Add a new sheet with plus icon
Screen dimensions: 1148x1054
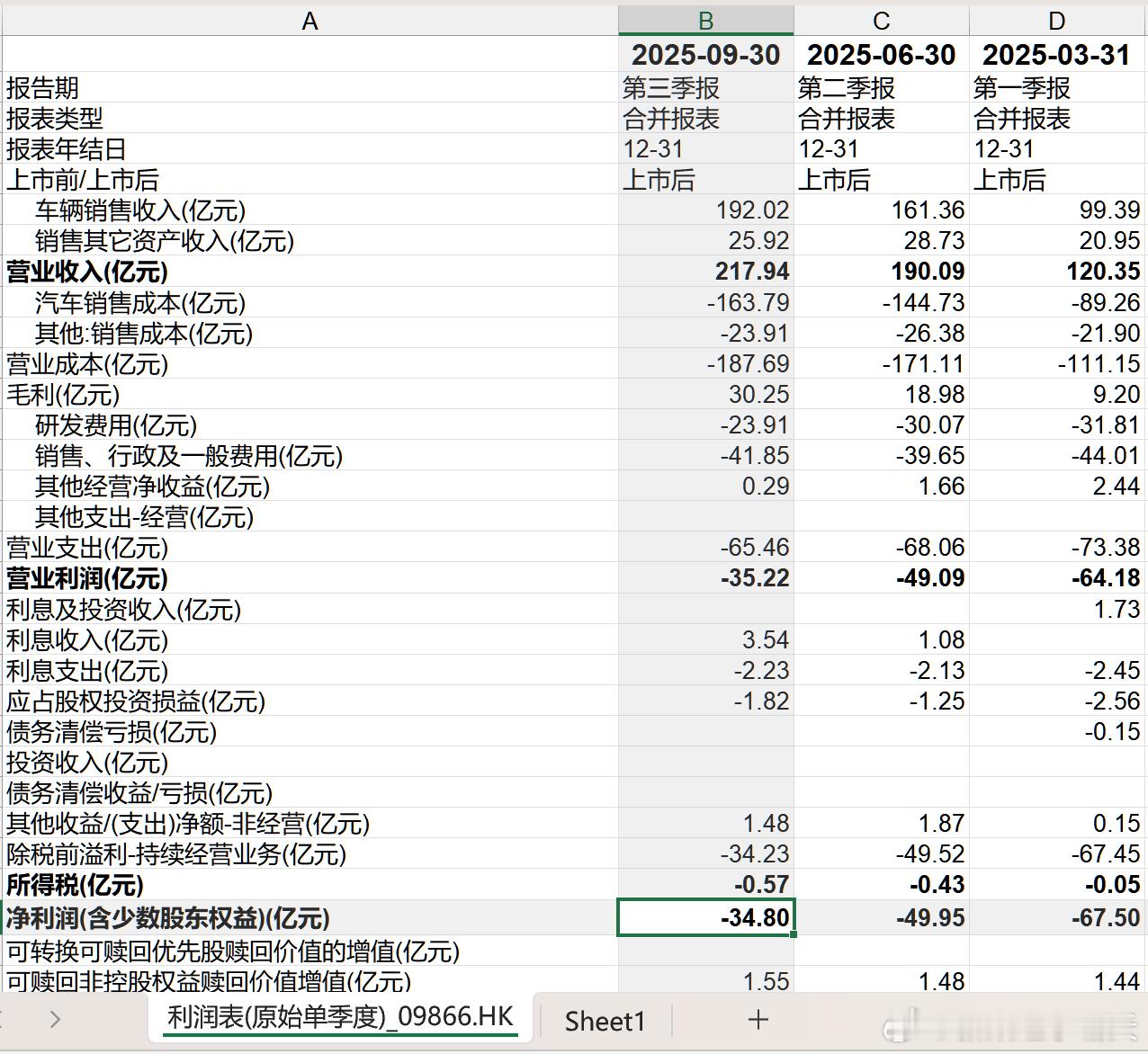pyautogui.click(x=758, y=1019)
